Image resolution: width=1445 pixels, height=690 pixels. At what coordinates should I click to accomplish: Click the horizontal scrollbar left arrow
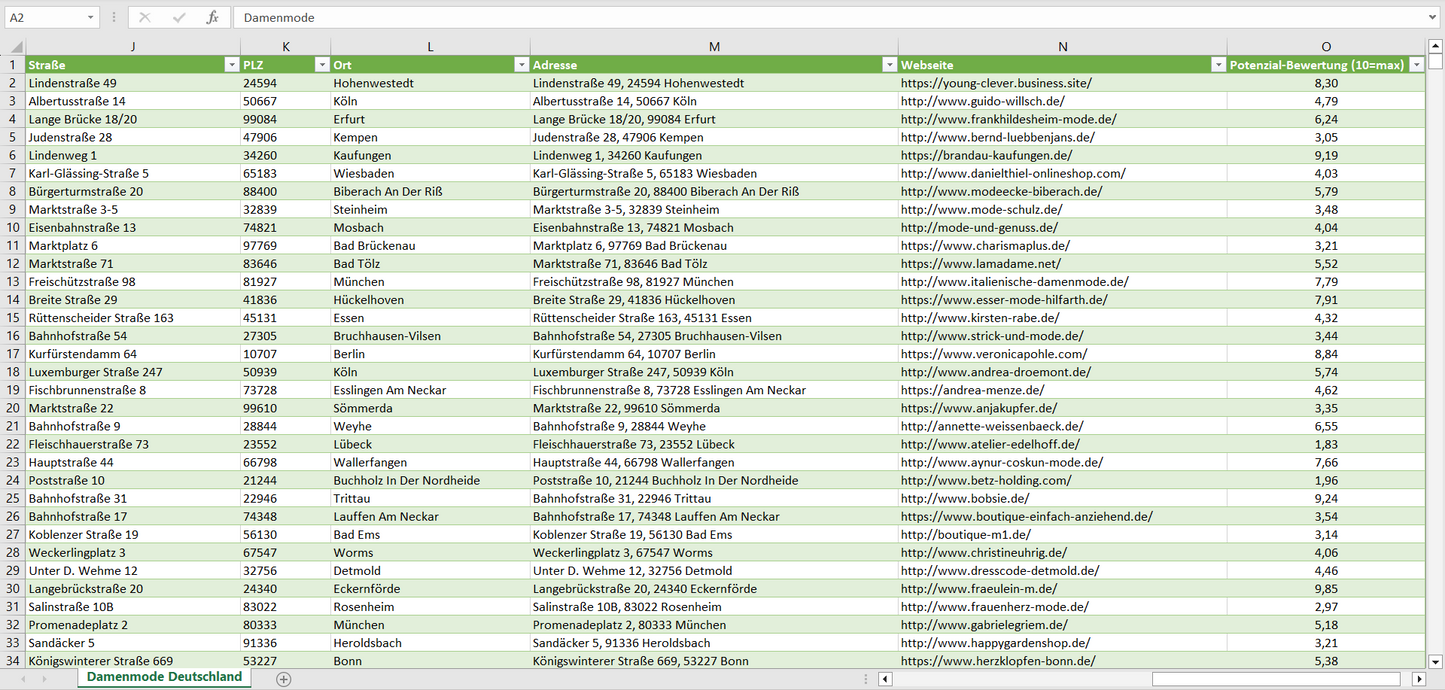point(885,679)
